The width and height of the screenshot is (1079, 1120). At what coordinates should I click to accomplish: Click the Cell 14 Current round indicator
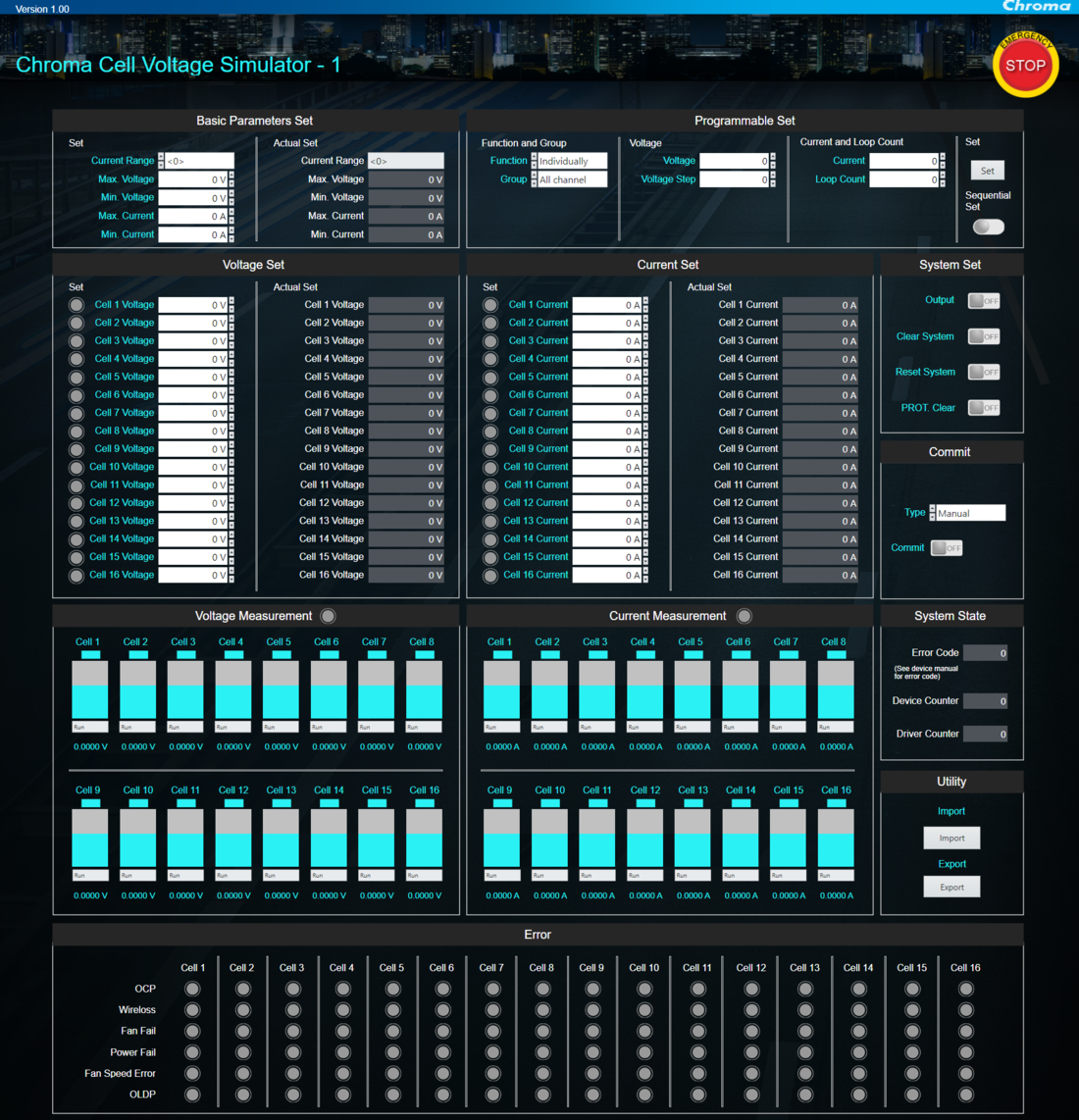(490, 539)
